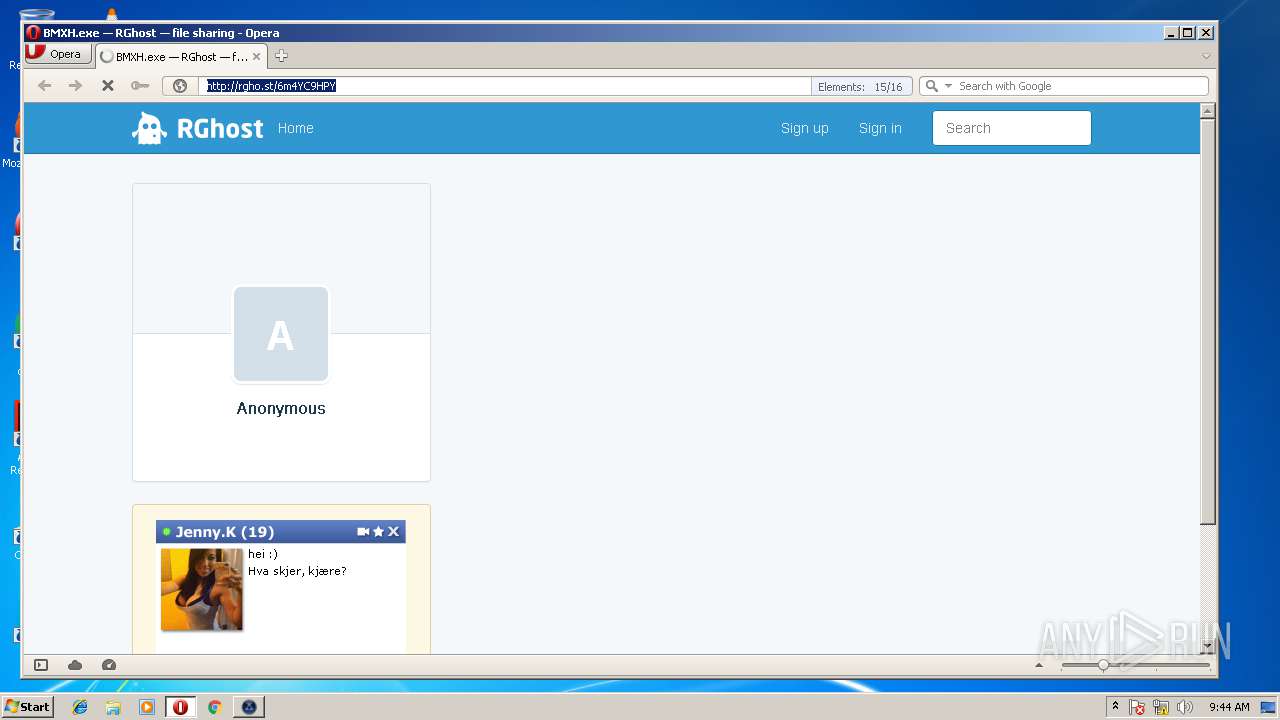Open the Home link

(x=296, y=128)
